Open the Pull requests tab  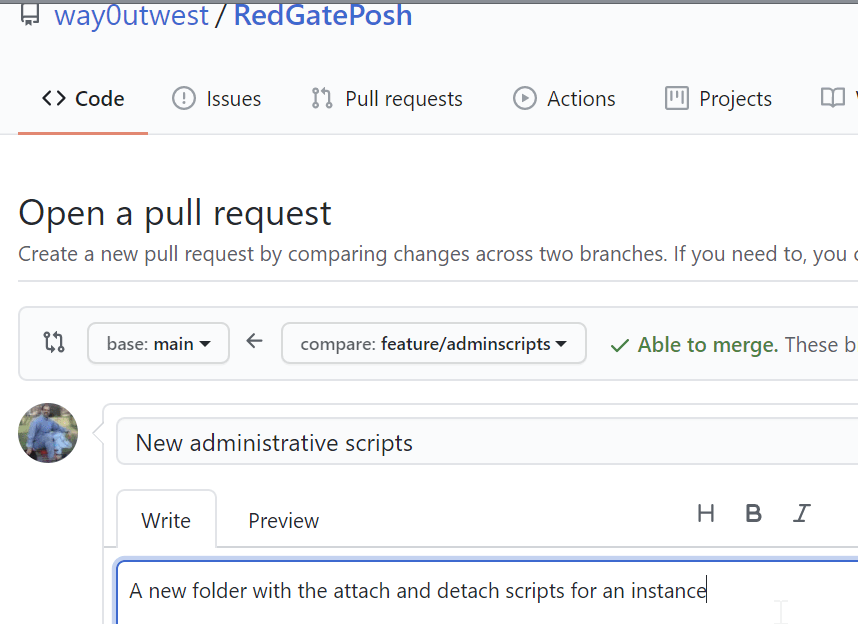click(386, 99)
